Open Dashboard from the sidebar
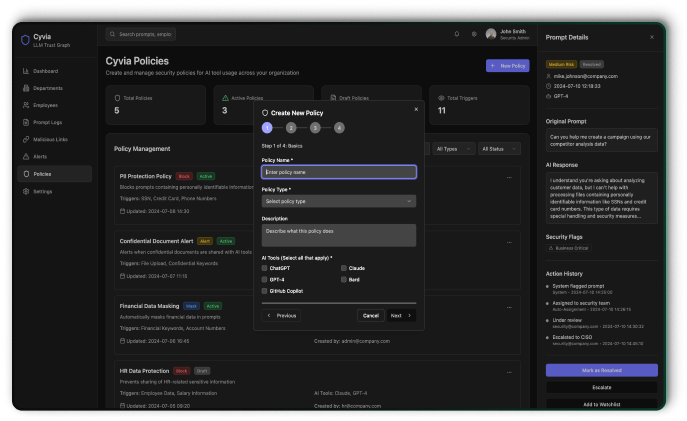687x421 pixels. click(45, 71)
